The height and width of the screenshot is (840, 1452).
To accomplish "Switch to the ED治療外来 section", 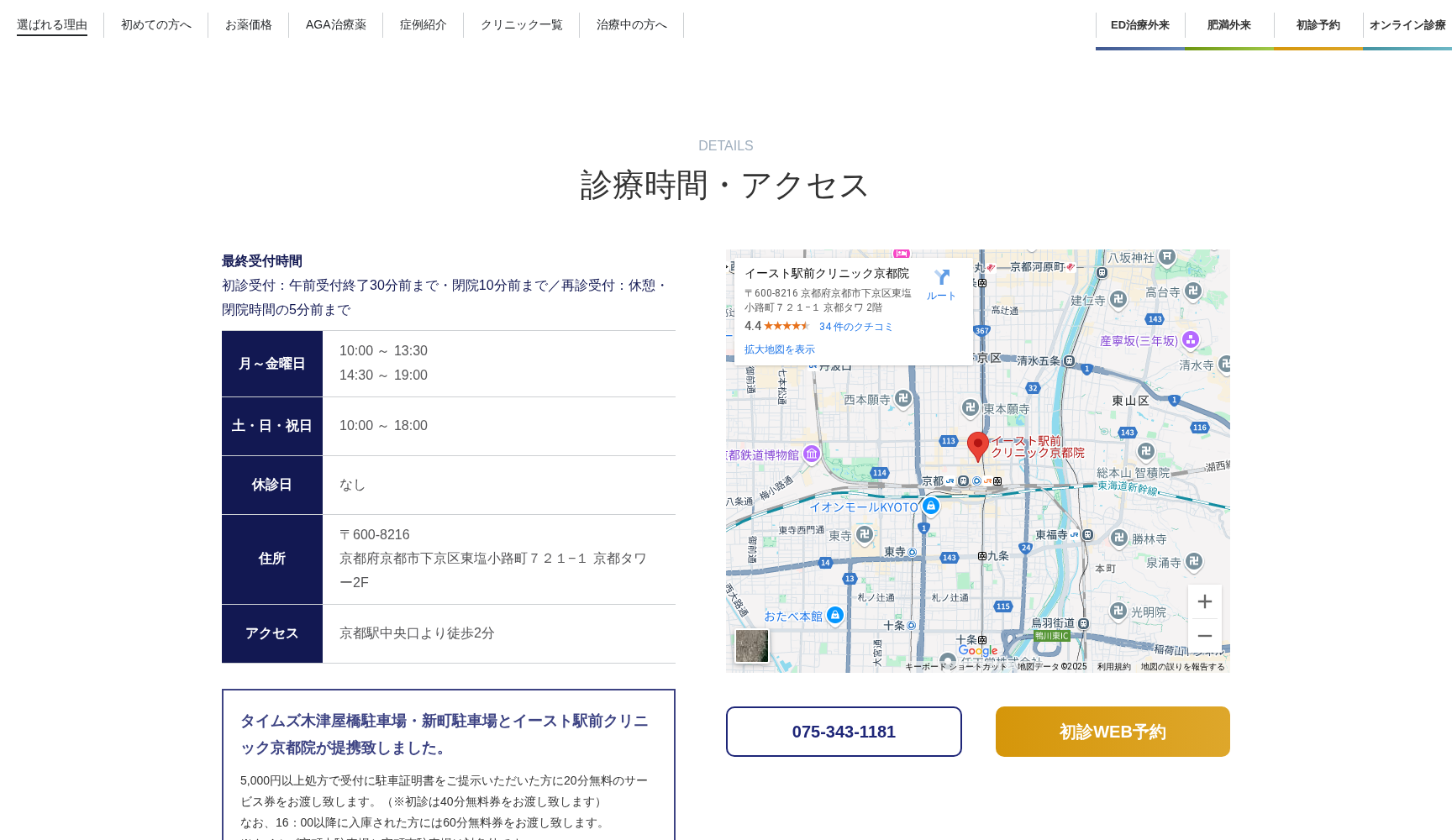I will click(1140, 24).
